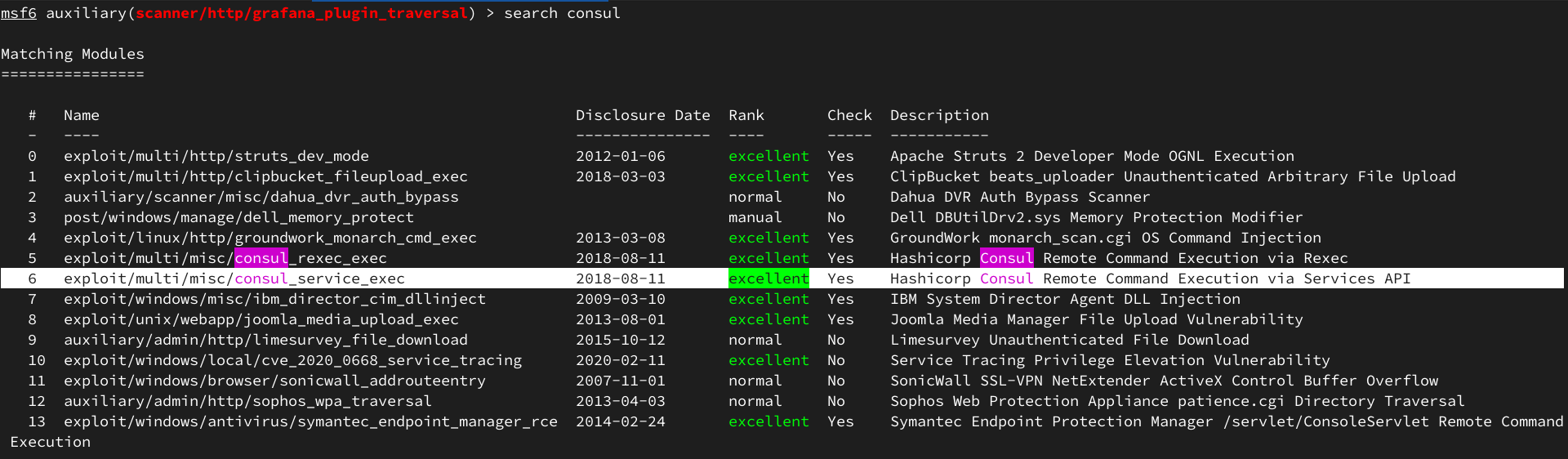Click the dahua_dvr_auth_bypass scanner module
This screenshot has height=459, width=1568.
pyautogui.click(x=261, y=197)
